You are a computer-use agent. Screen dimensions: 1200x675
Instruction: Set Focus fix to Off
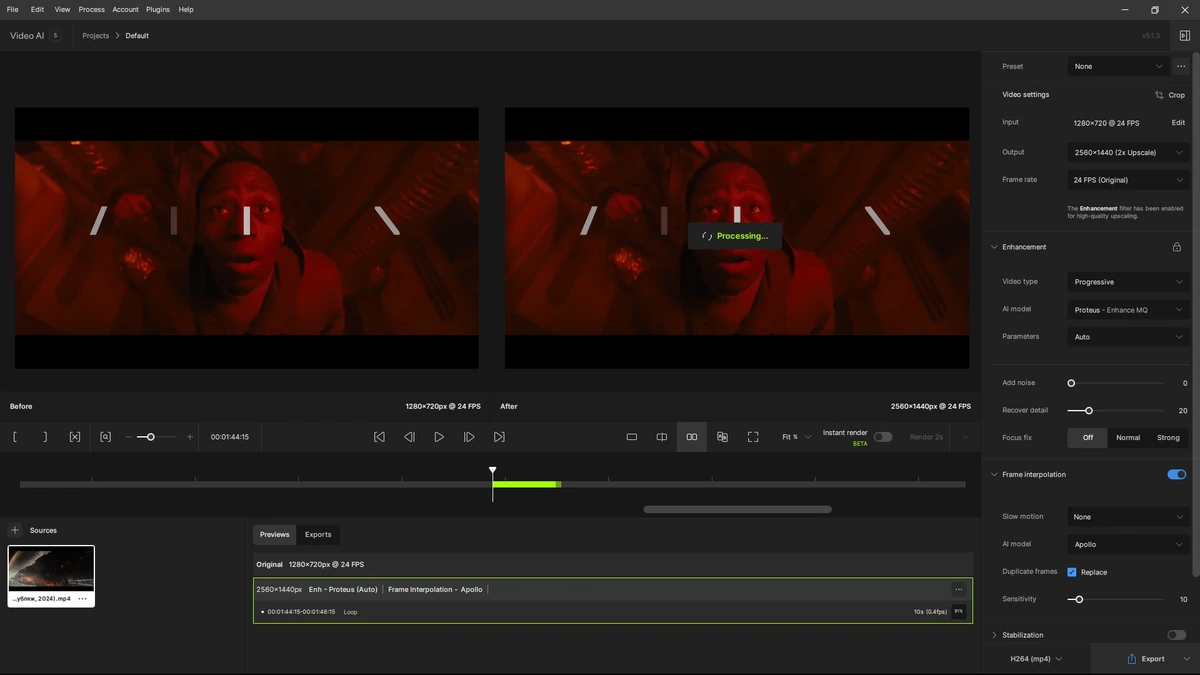point(1088,437)
